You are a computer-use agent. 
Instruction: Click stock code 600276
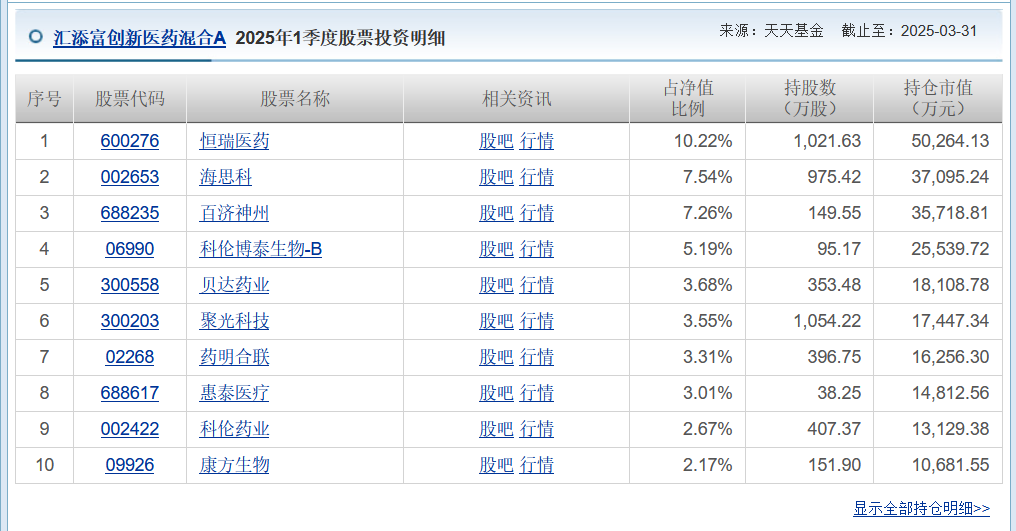point(130,141)
